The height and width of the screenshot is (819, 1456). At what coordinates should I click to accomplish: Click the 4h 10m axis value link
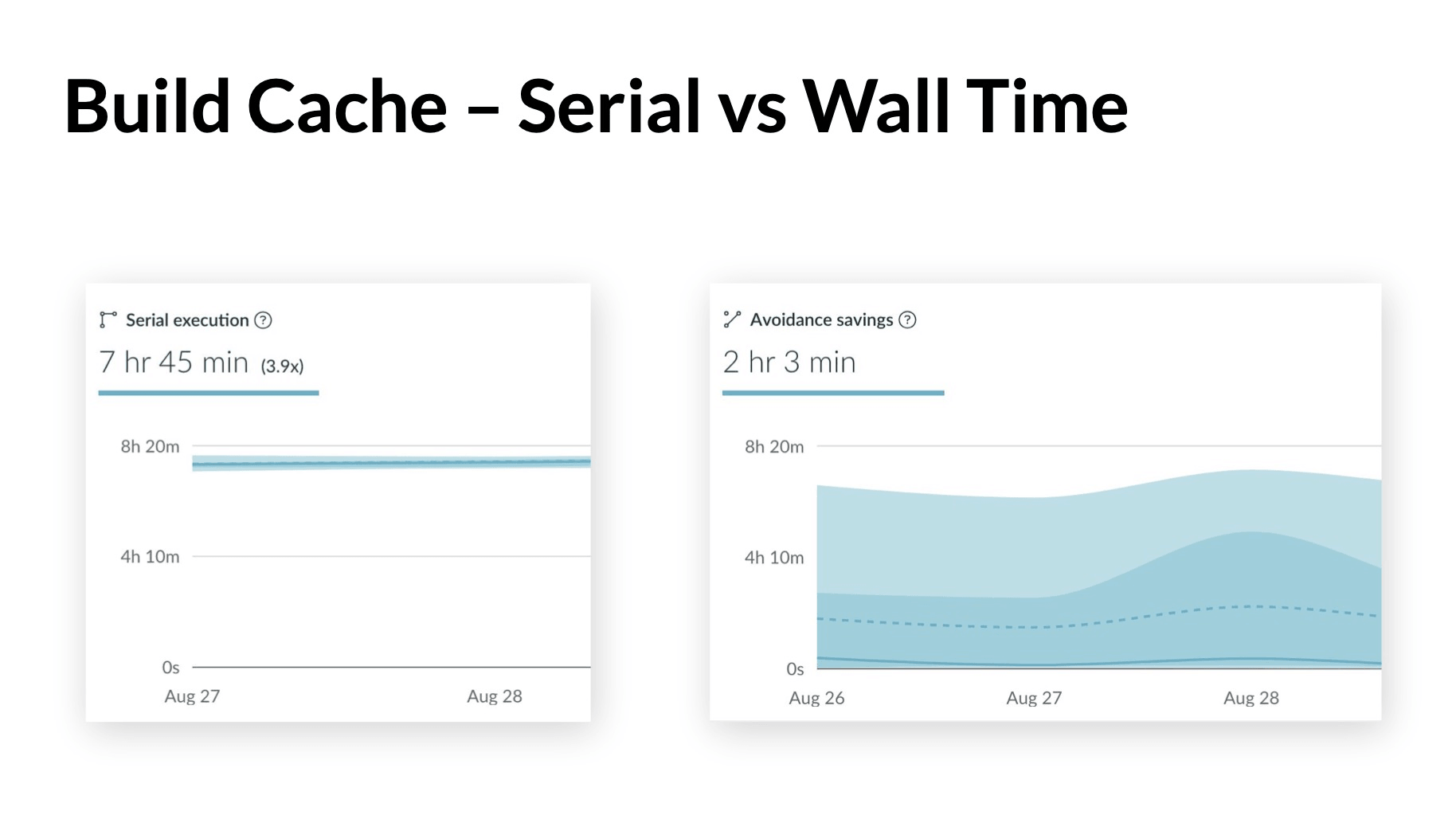[x=148, y=556]
